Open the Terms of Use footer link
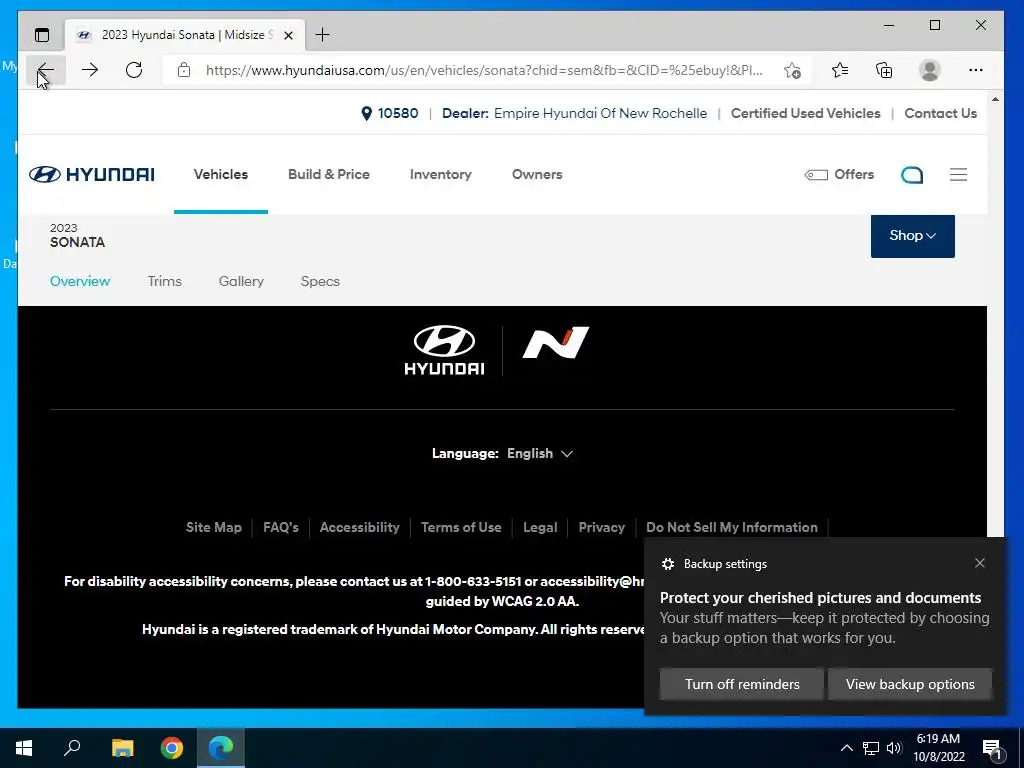The image size is (1024, 768). coord(461,527)
